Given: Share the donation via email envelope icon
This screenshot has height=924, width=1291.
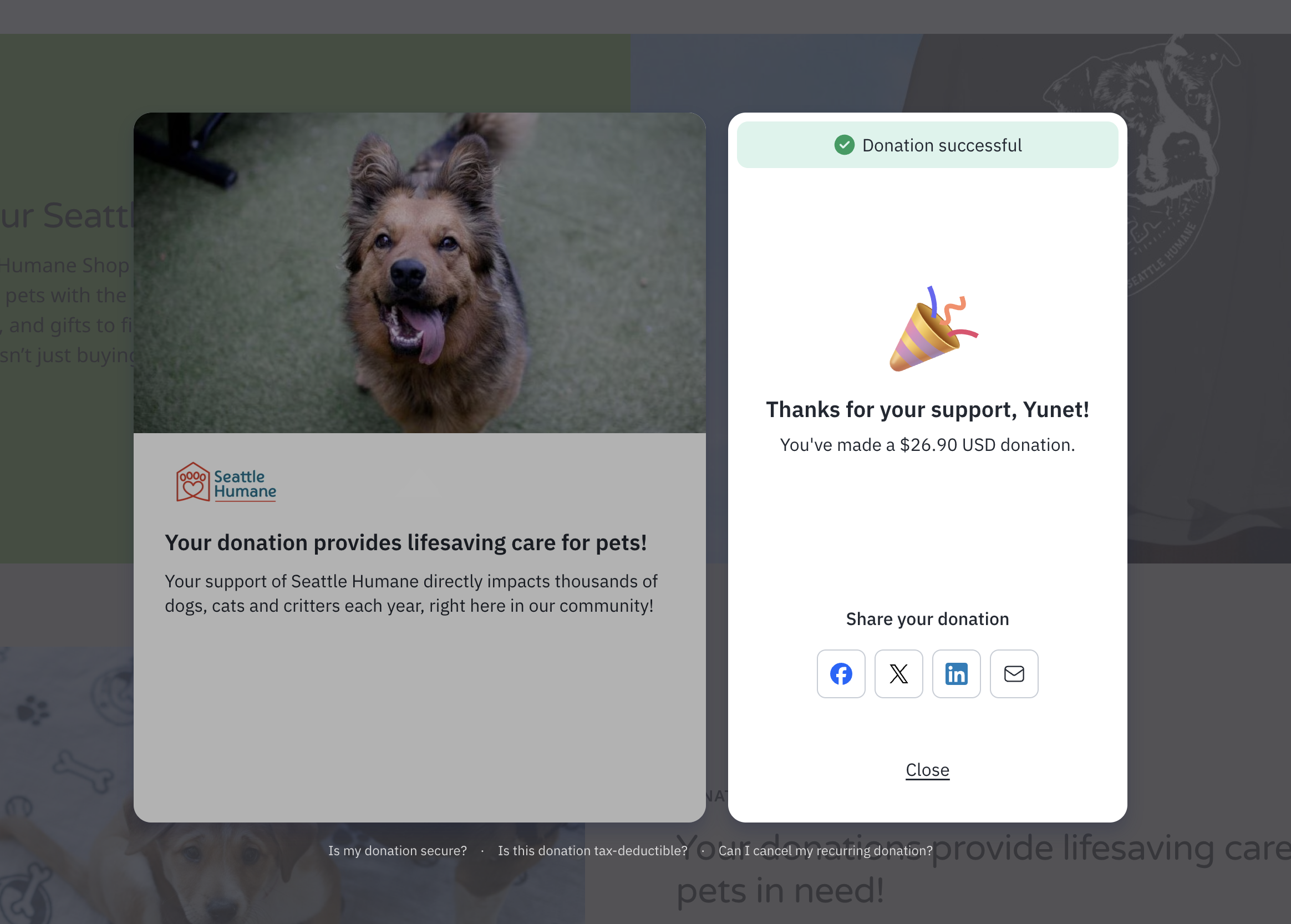Looking at the screenshot, I should 1014,674.
